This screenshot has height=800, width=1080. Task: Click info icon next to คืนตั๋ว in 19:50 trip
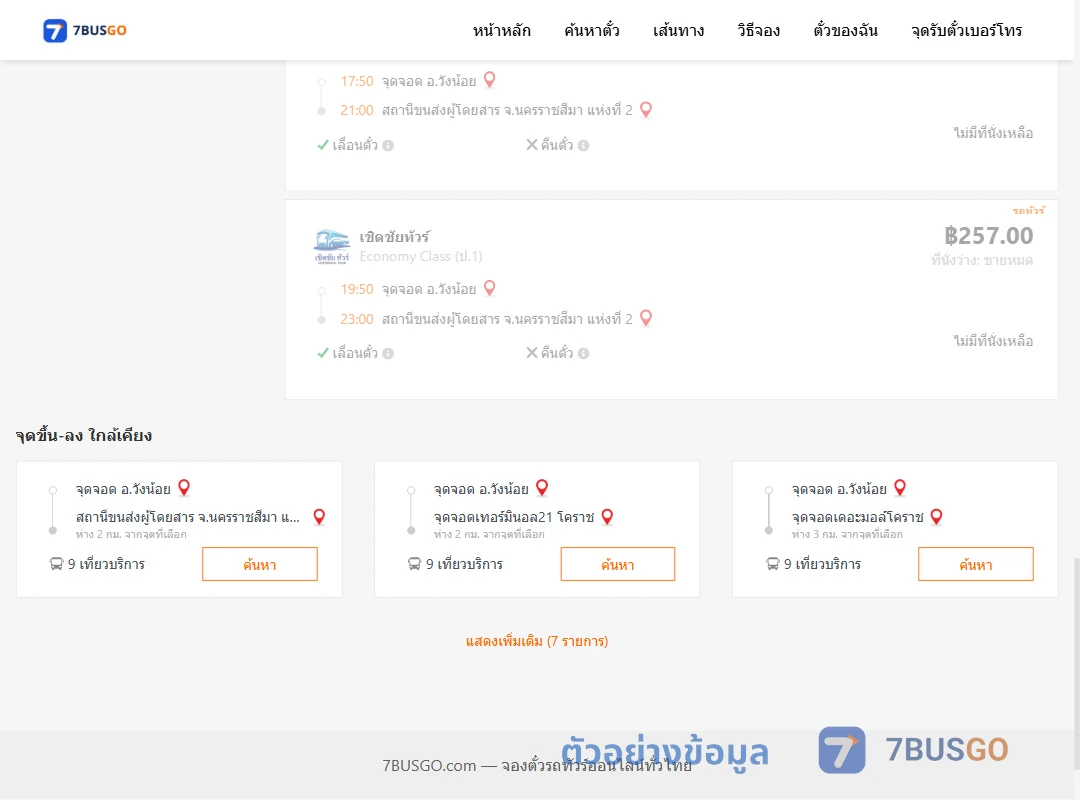coord(583,353)
